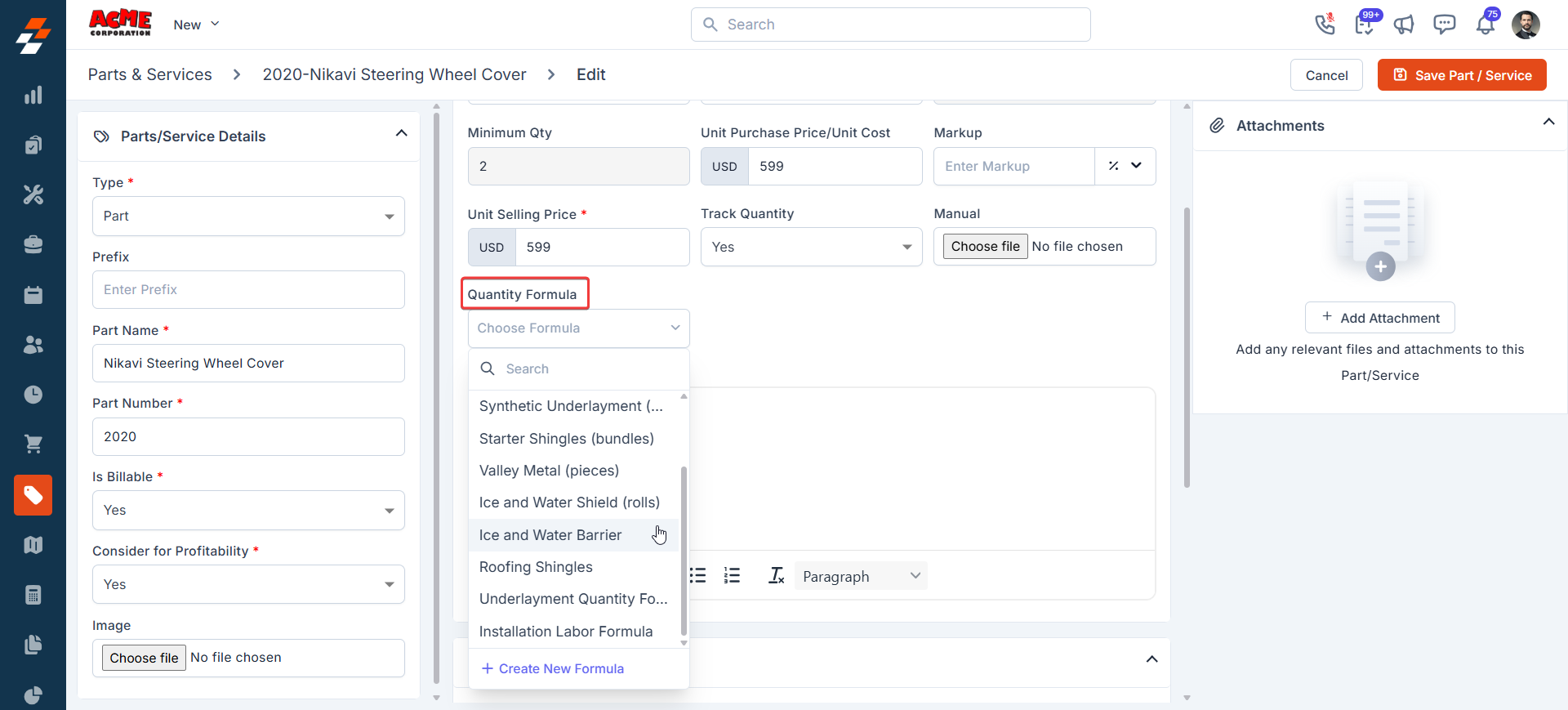
Task: Open the notifications bell icon
Action: click(1485, 25)
